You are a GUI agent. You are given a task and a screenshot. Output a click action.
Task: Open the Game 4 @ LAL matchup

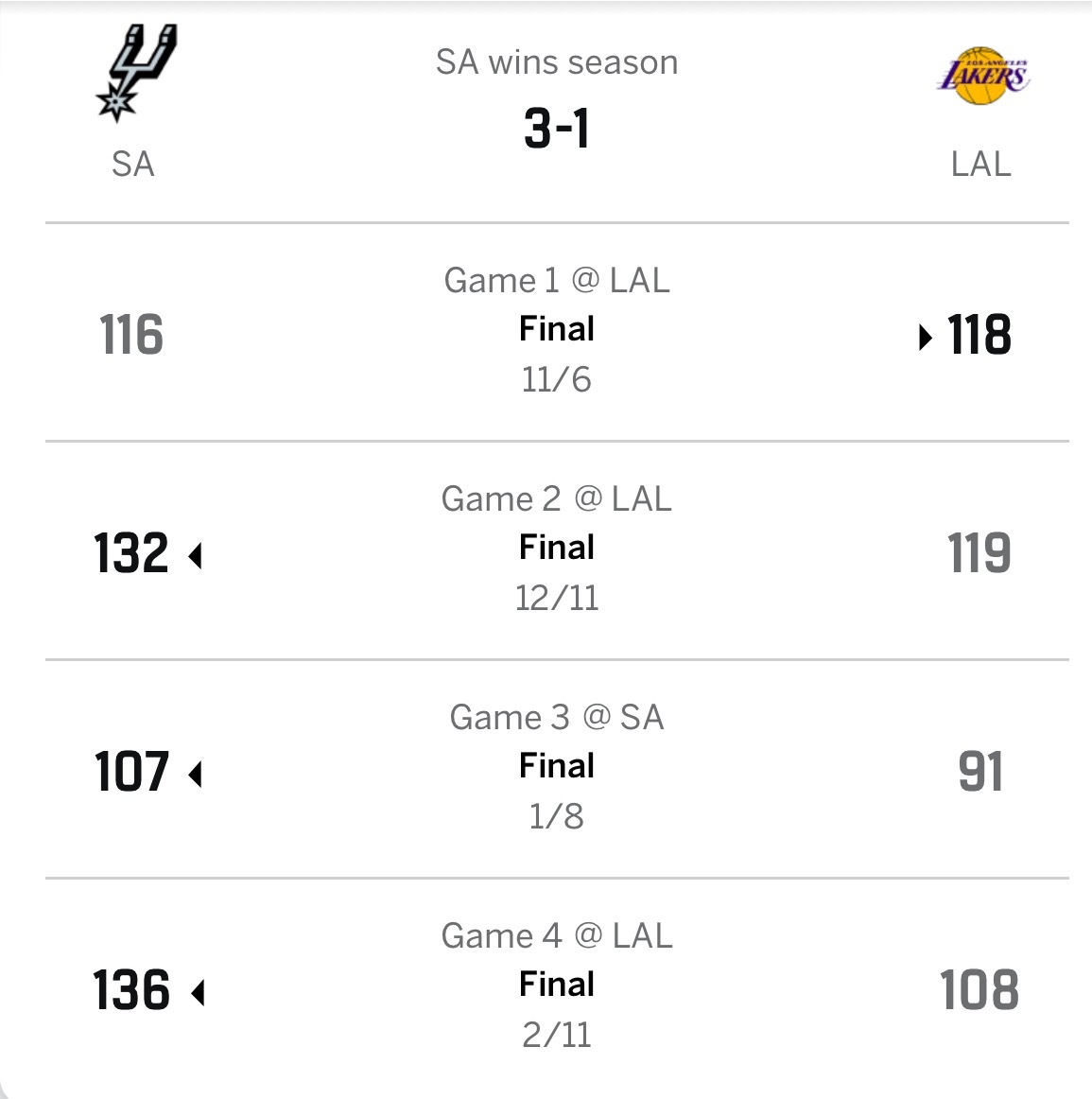coord(556,935)
